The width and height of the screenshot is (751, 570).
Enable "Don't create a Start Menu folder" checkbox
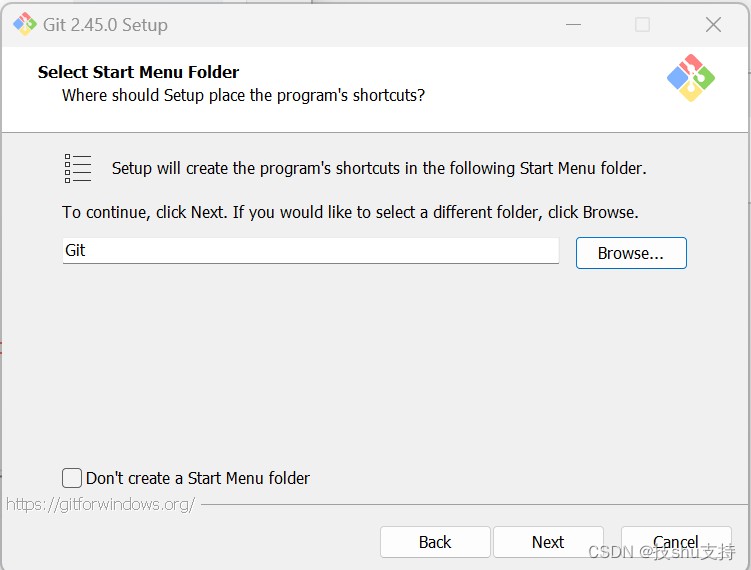pos(72,478)
